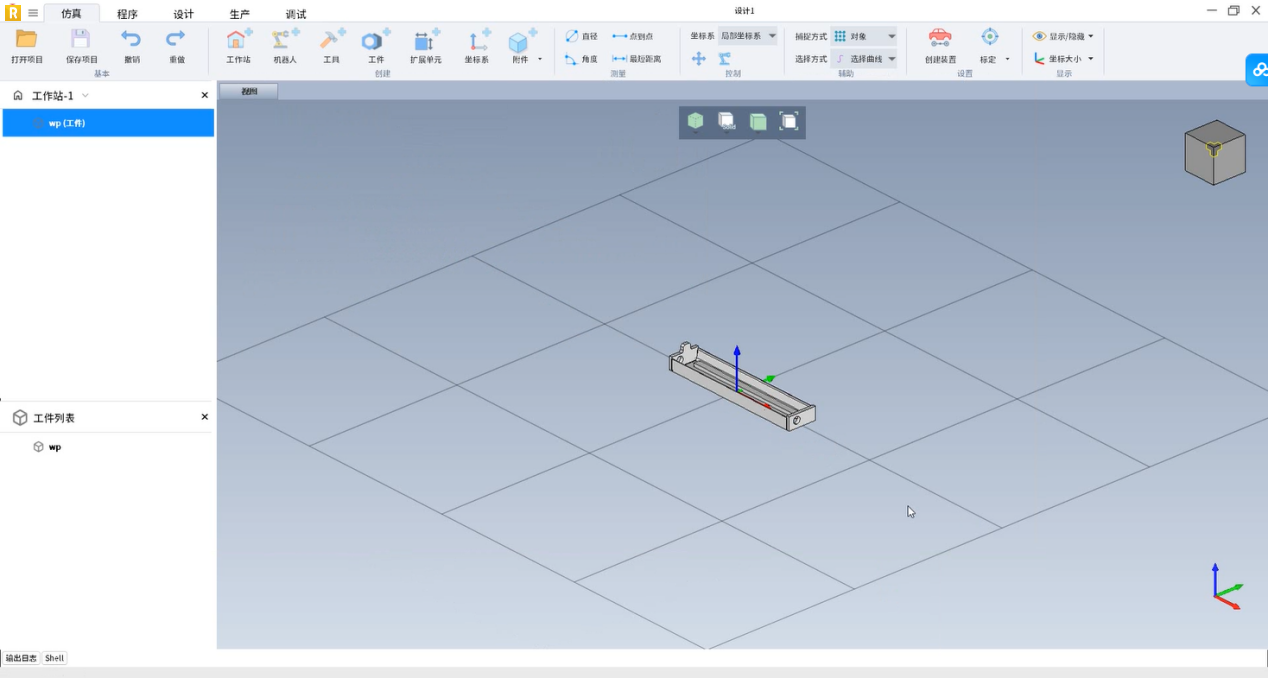Select the 直径 (Diameter) measure tool
The width and height of the screenshot is (1268, 678).
point(581,36)
